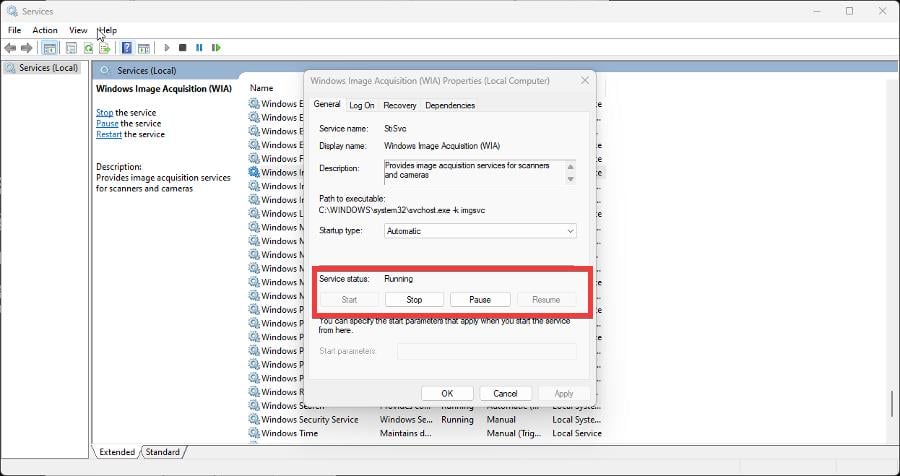
Task: Click 'Local Service' in Windows Time row
Action: (x=577, y=434)
